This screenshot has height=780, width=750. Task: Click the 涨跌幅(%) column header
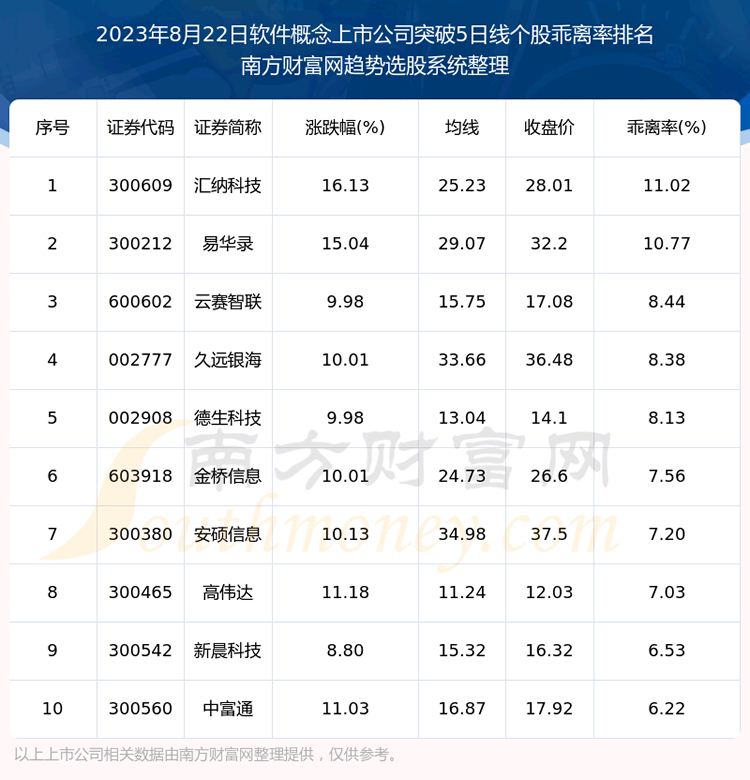coord(344,128)
